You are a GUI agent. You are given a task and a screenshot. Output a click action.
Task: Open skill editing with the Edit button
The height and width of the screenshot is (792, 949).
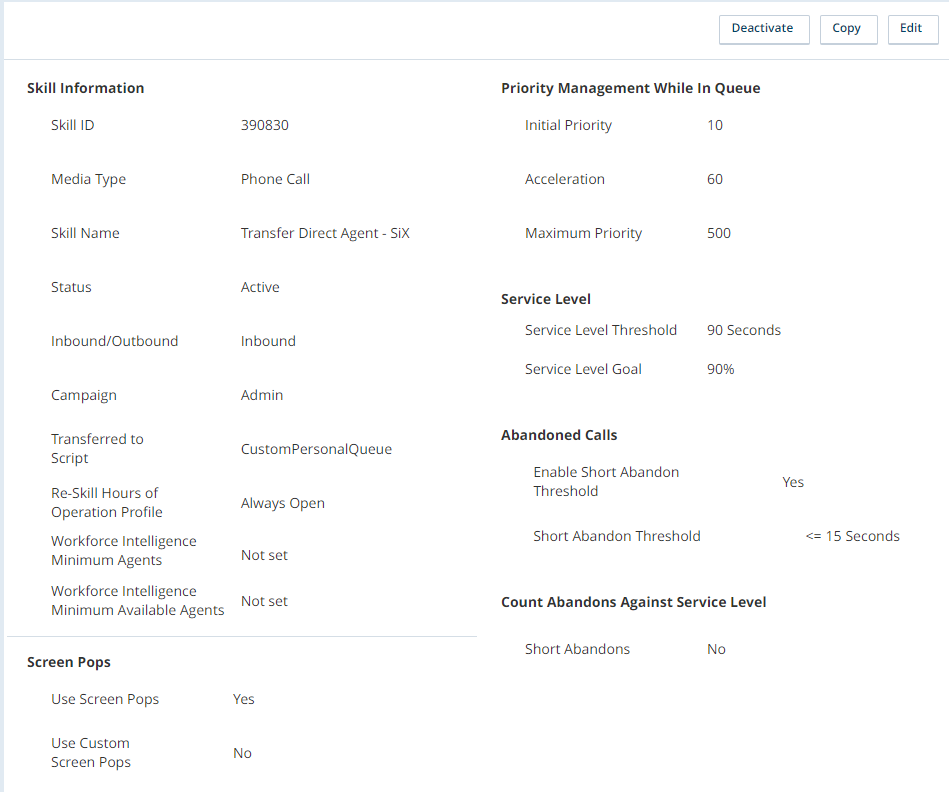pyautogui.click(x=910, y=29)
